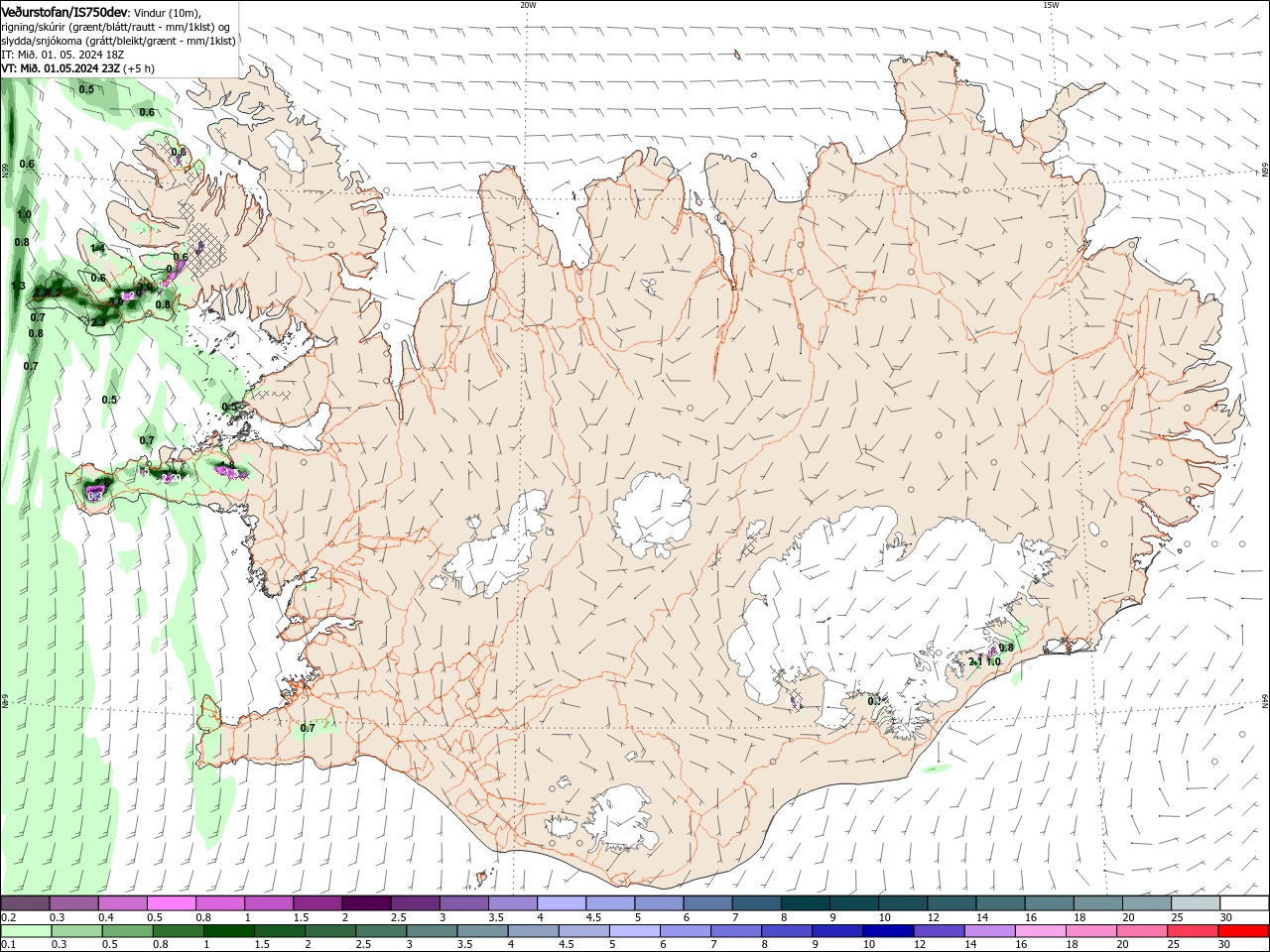Click the 'VT: Mið. 01.05.2024 23Z (+5 h)' line
Screen dimensions: 1270x952
tap(77, 68)
